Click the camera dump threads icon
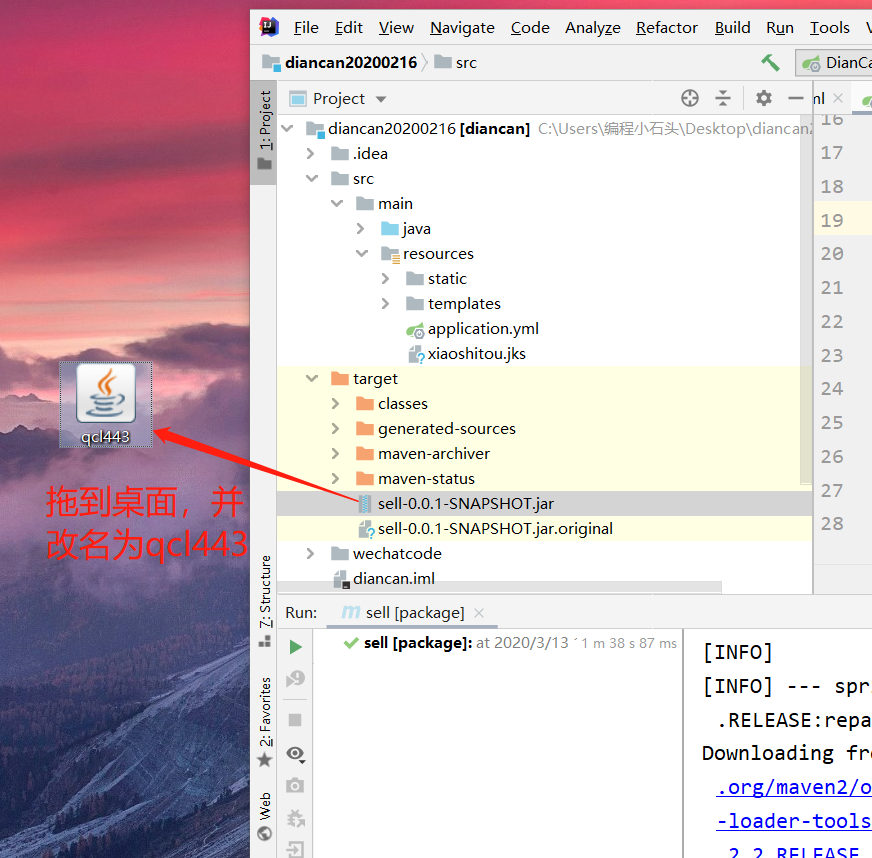The height and width of the screenshot is (858, 872). 295,785
